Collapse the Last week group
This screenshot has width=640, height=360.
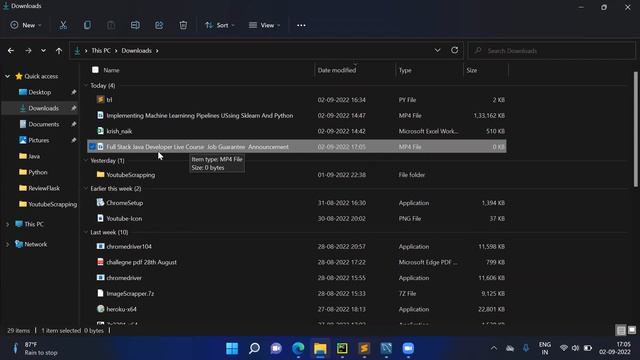click(86, 232)
